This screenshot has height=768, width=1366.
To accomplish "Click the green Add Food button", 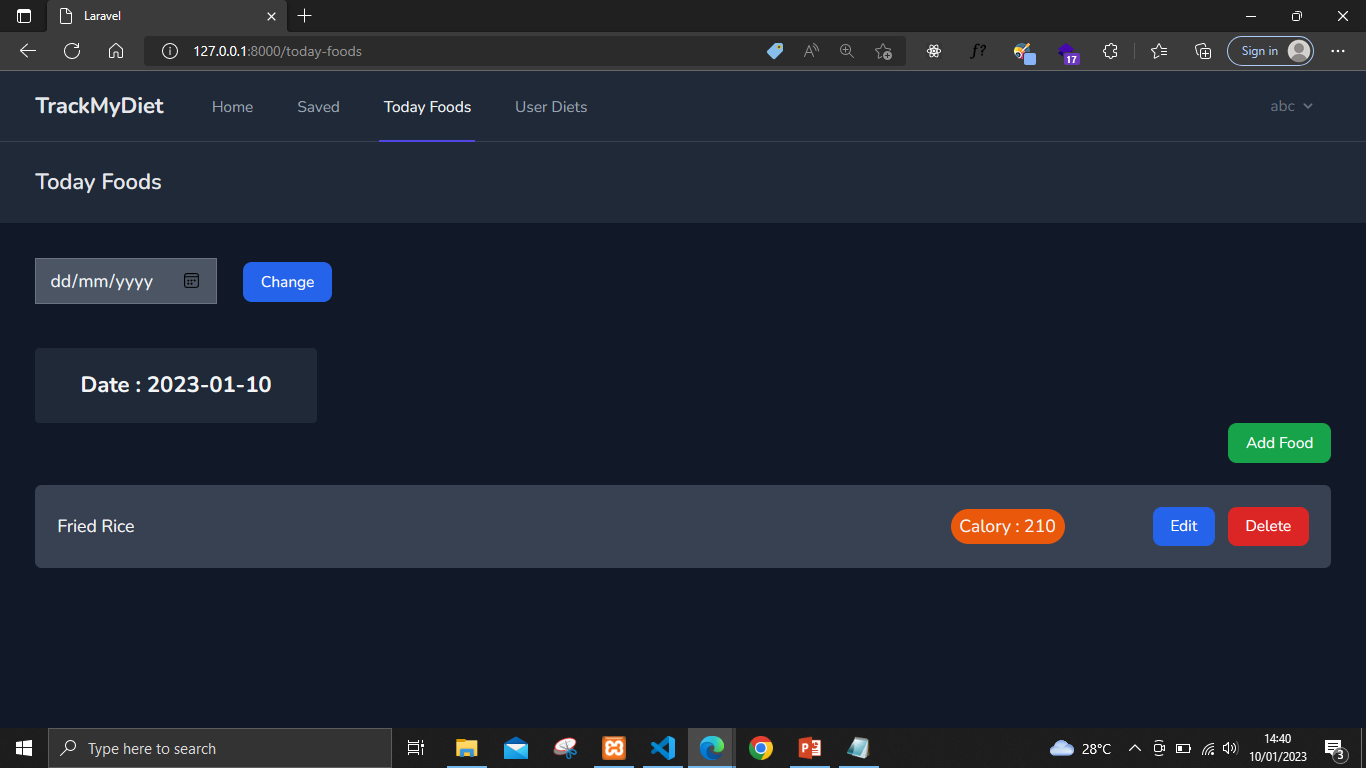I will [x=1279, y=442].
